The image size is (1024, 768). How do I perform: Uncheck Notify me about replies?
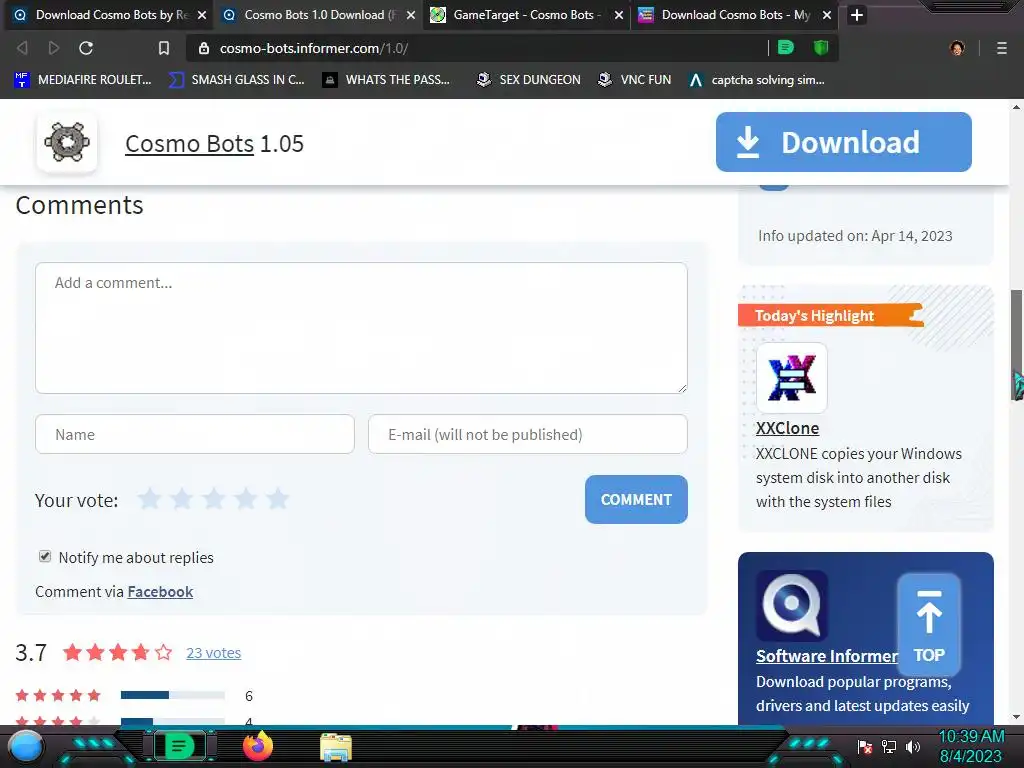pos(44,556)
